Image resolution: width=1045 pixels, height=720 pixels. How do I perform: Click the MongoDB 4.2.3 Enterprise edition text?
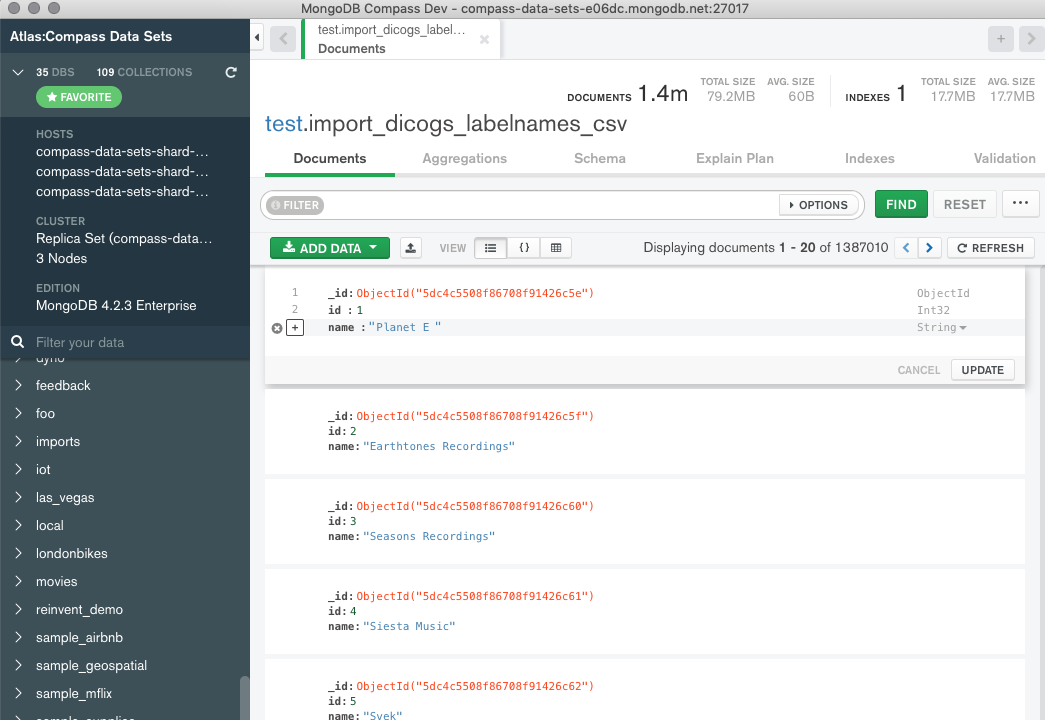(116, 305)
